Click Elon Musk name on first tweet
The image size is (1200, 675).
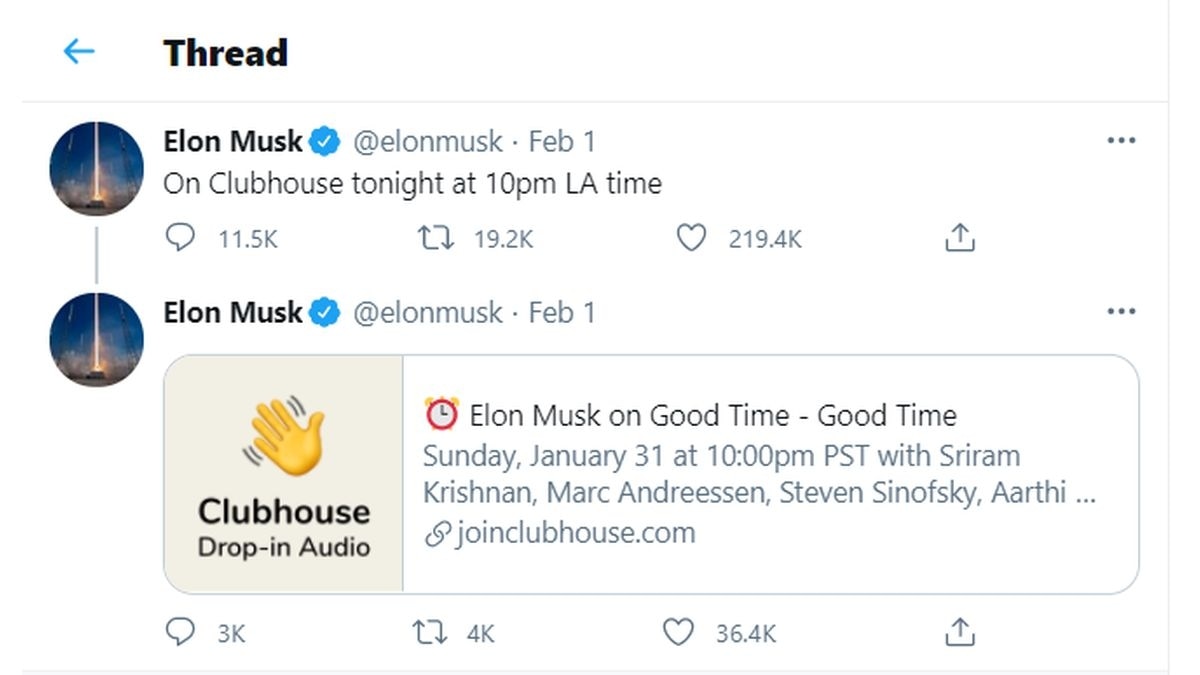pos(233,142)
